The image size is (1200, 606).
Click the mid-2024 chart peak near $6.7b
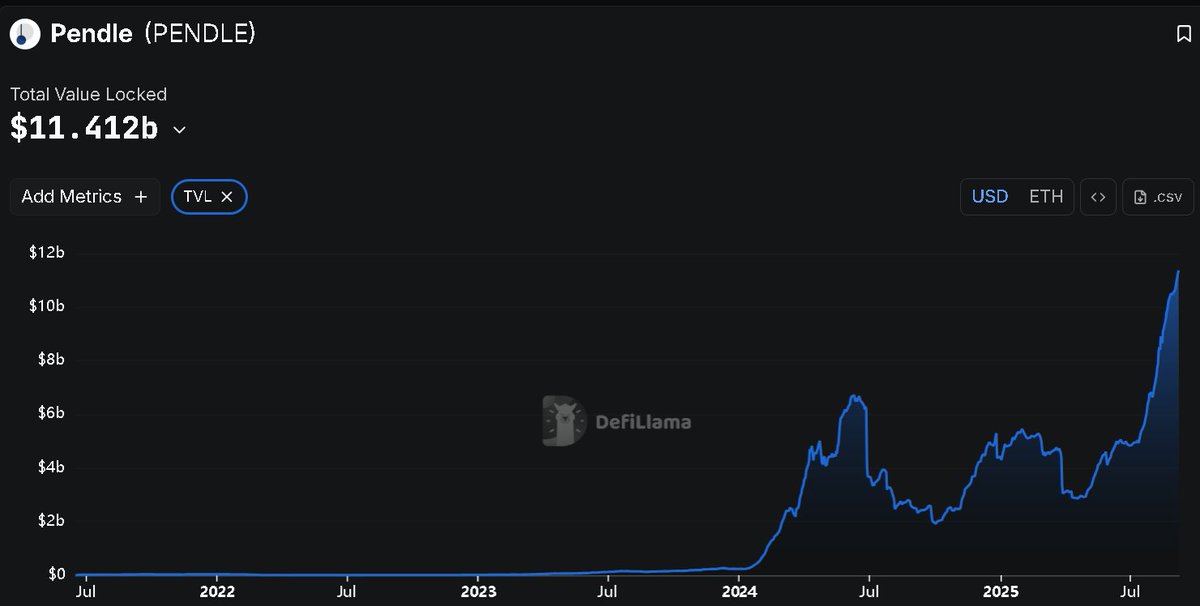[856, 397]
